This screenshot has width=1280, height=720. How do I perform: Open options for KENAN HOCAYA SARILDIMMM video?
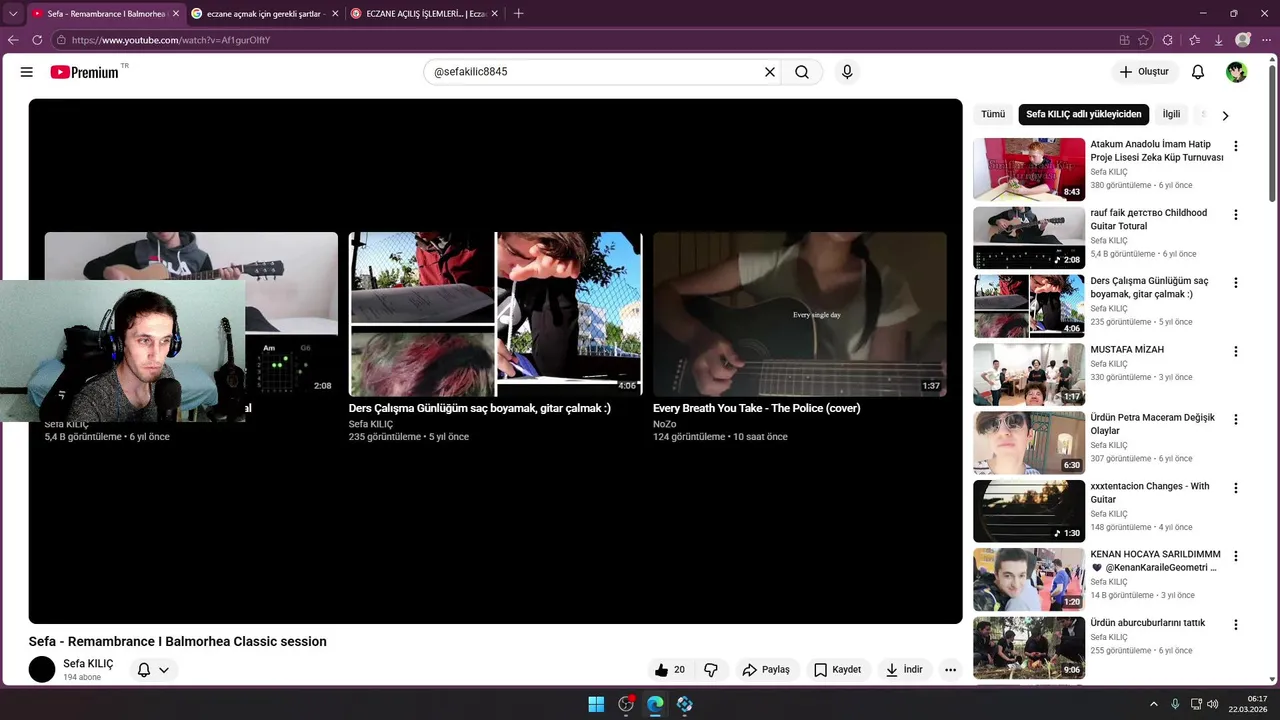(1236, 556)
